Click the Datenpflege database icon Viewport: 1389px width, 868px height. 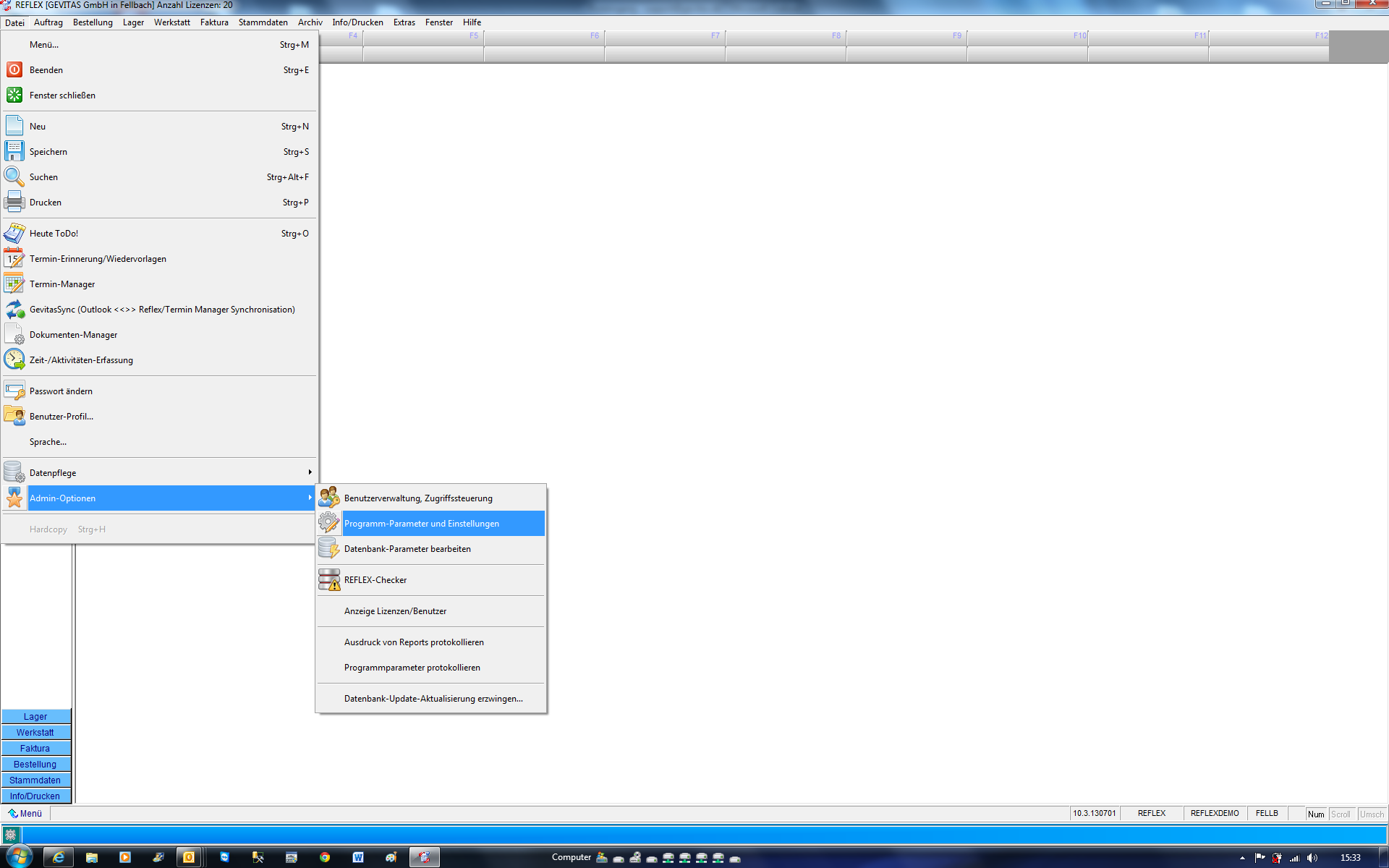tap(14, 472)
